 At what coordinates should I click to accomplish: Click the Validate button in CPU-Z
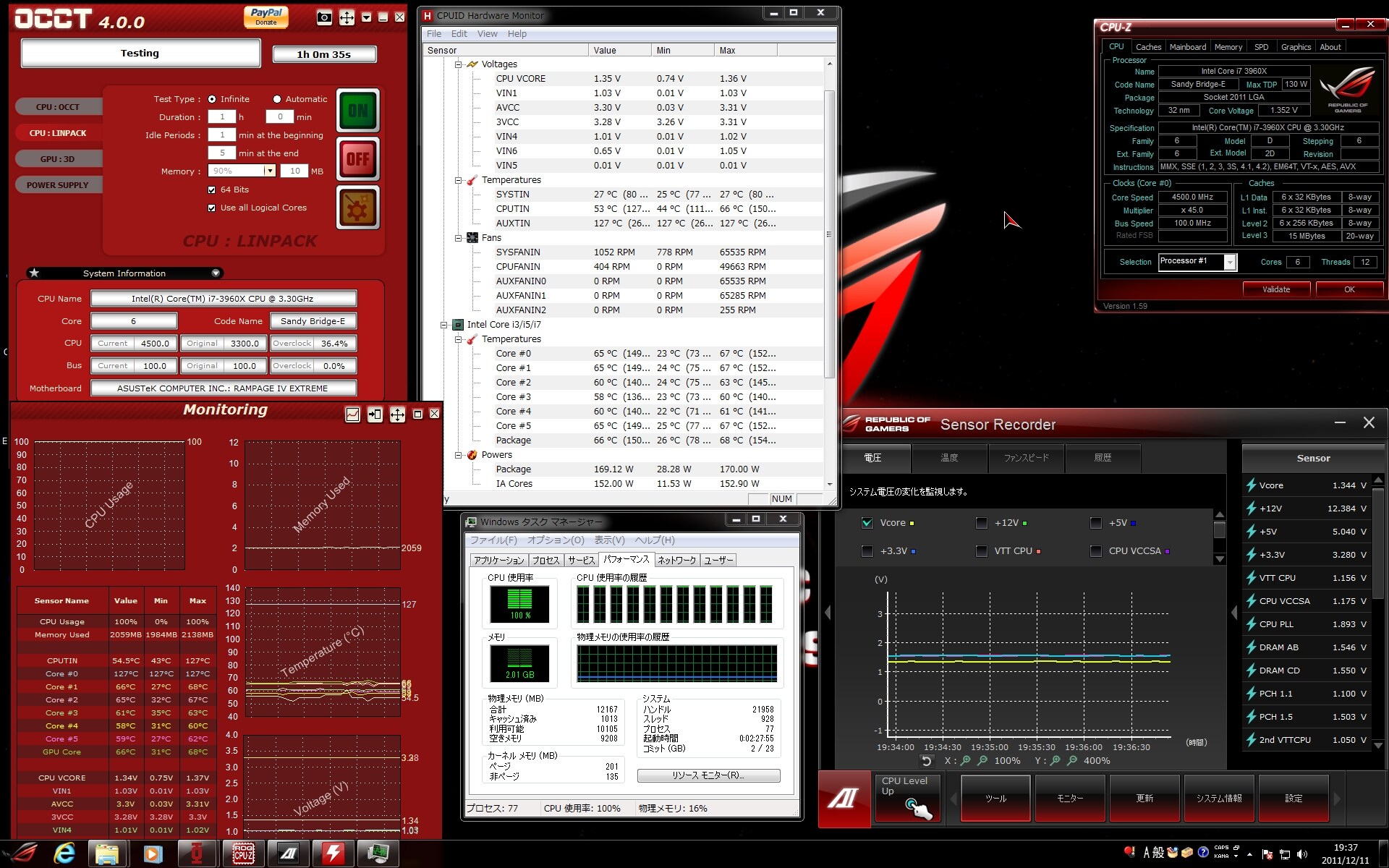pos(1275,289)
